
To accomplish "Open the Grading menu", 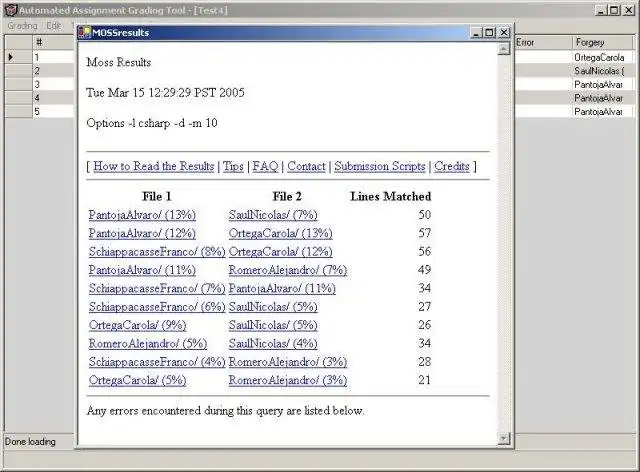I will 22,26.
